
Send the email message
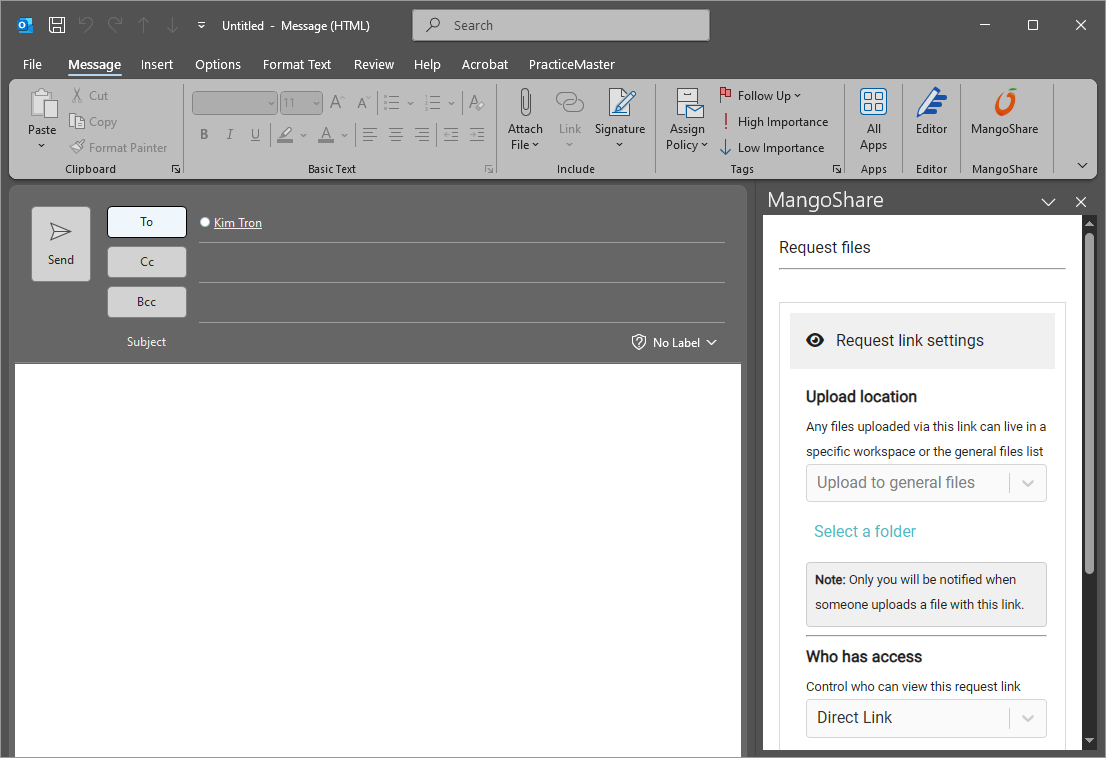pos(60,243)
